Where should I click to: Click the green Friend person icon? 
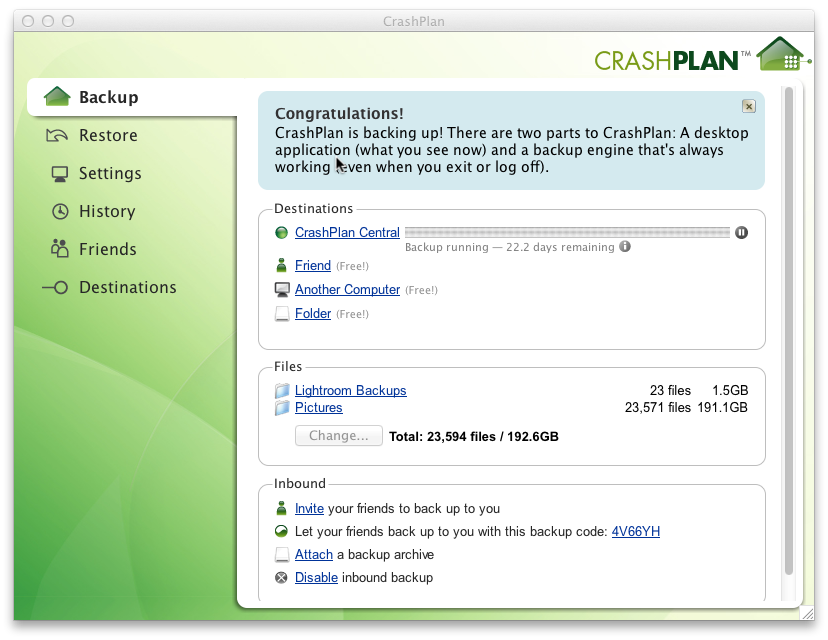click(x=282, y=266)
